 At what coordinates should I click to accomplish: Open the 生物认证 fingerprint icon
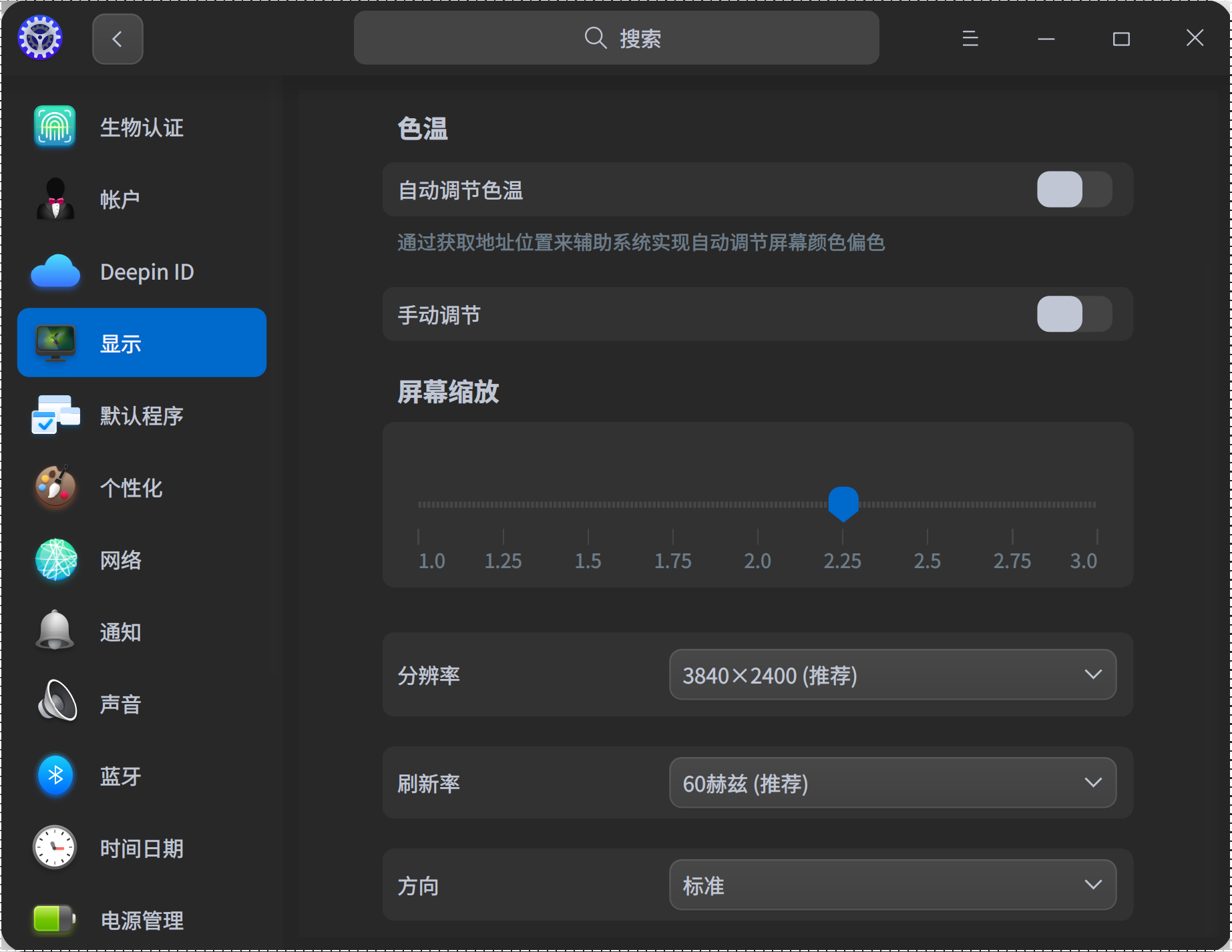click(55, 127)
